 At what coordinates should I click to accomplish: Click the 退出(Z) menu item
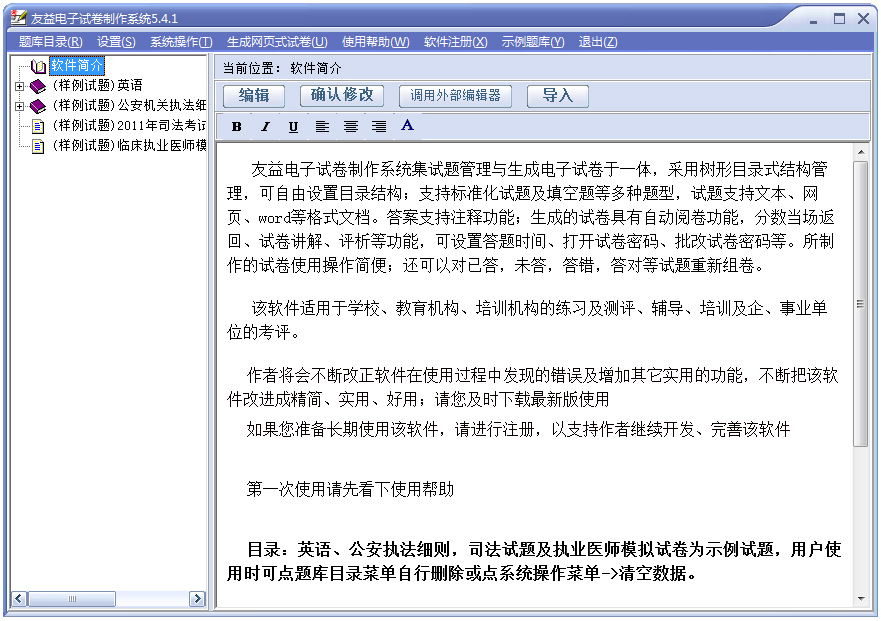point(598,42)
